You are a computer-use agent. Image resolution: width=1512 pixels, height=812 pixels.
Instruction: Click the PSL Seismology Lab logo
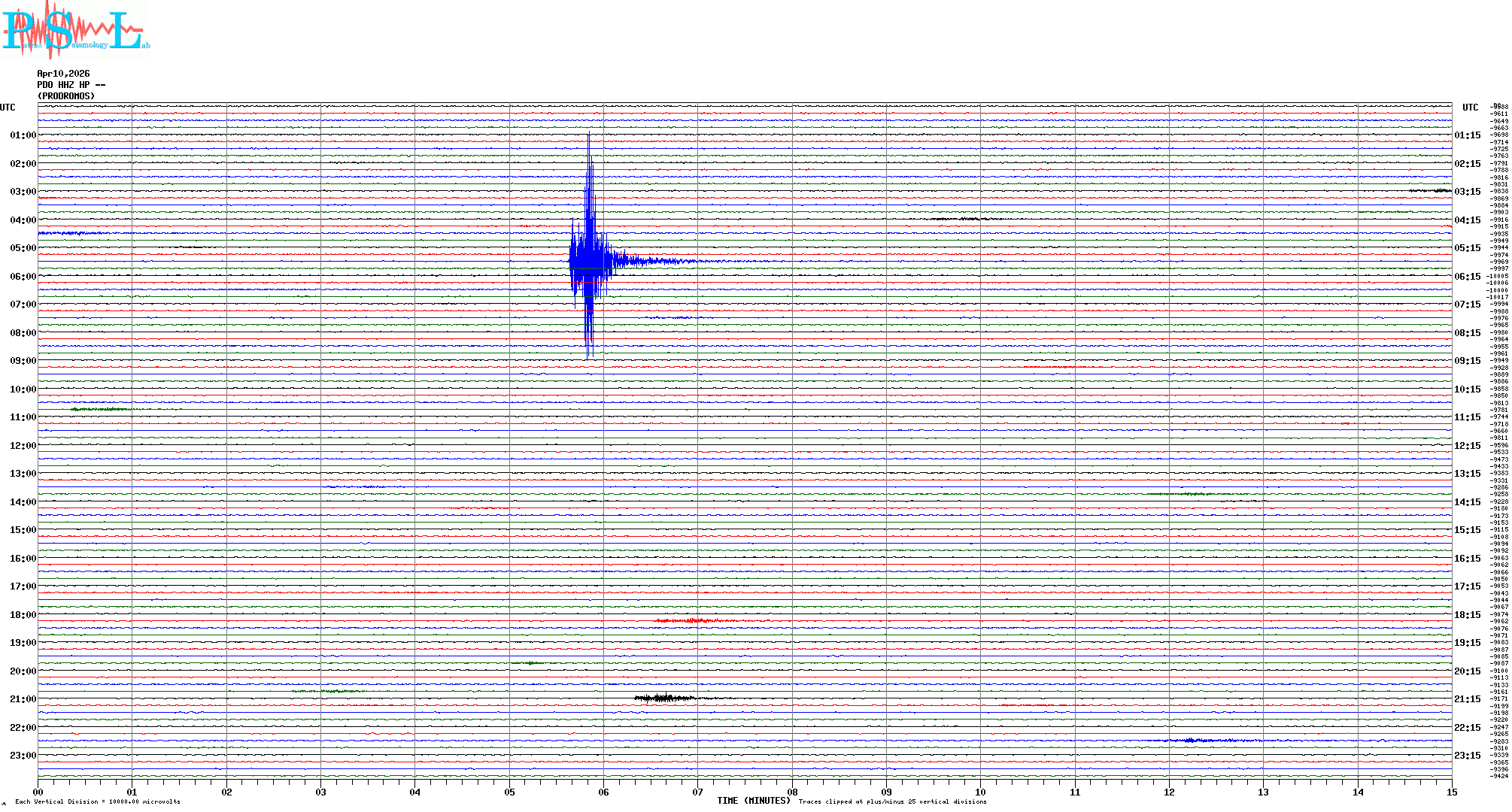point(75,30)
